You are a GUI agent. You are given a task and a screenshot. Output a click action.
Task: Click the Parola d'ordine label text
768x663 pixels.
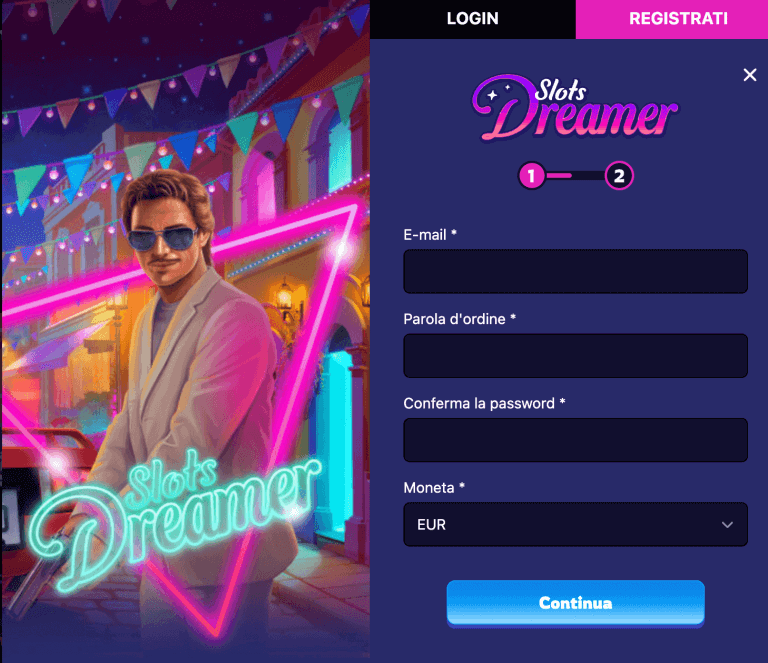click(459, 319)
